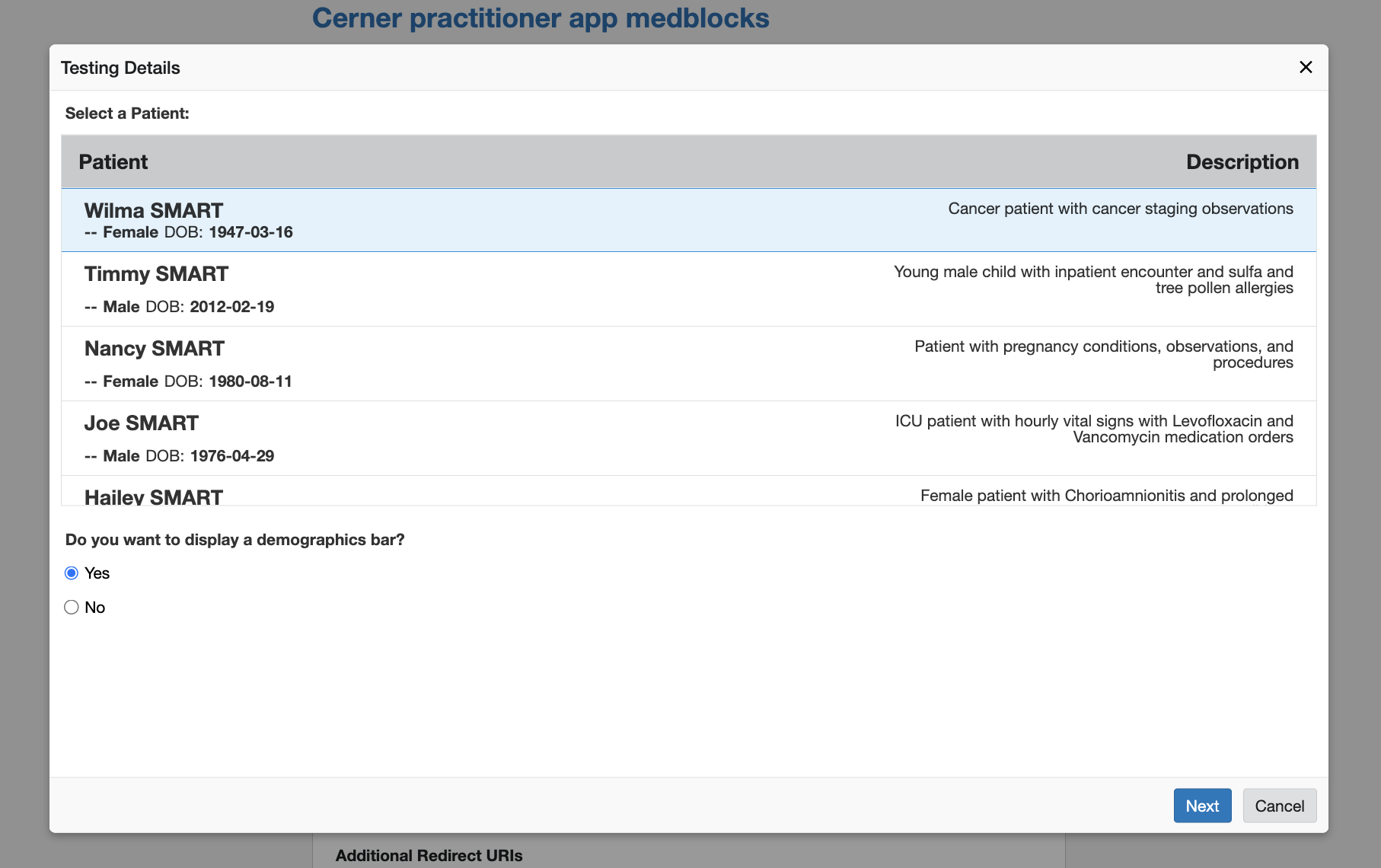Click the Cerner practitioner app medblocks heading
The image size is (1381, 868).
coord(541,18)
